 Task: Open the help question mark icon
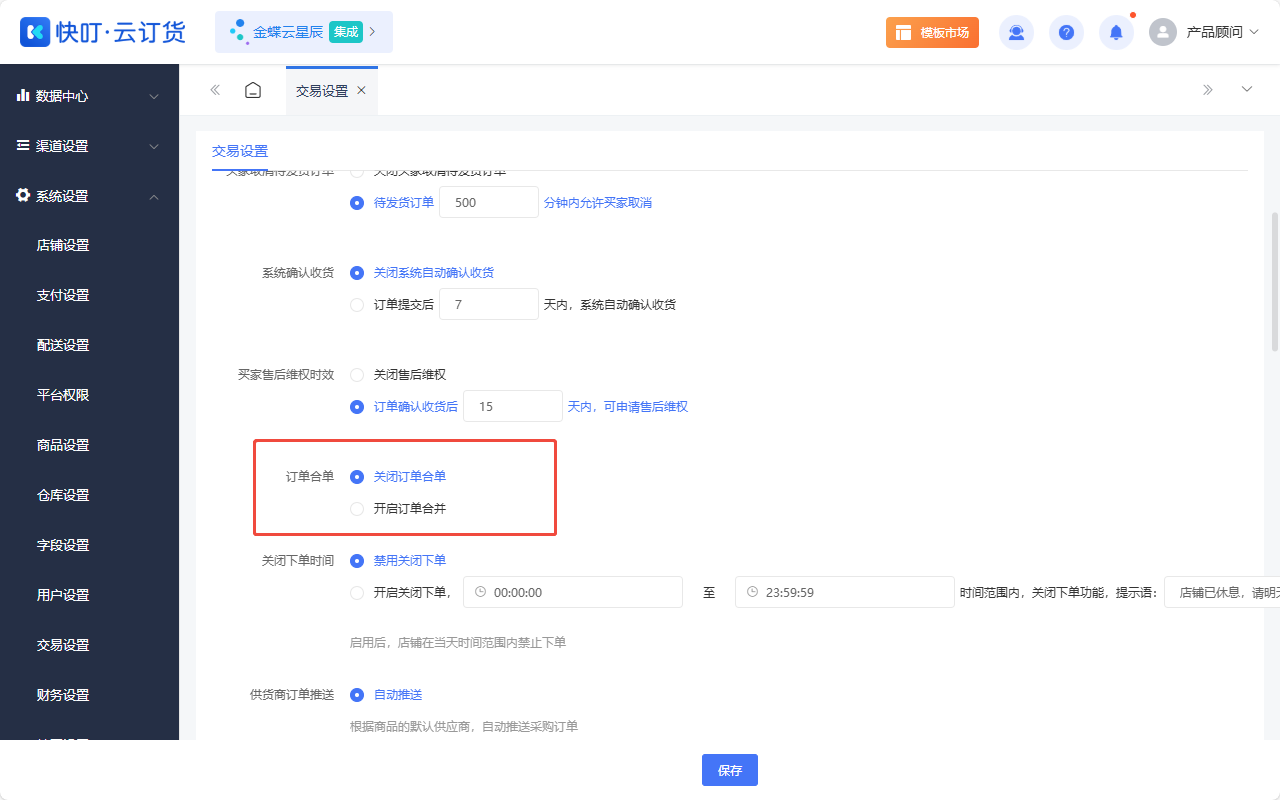pyautogui.click(x=1066, y=32)
